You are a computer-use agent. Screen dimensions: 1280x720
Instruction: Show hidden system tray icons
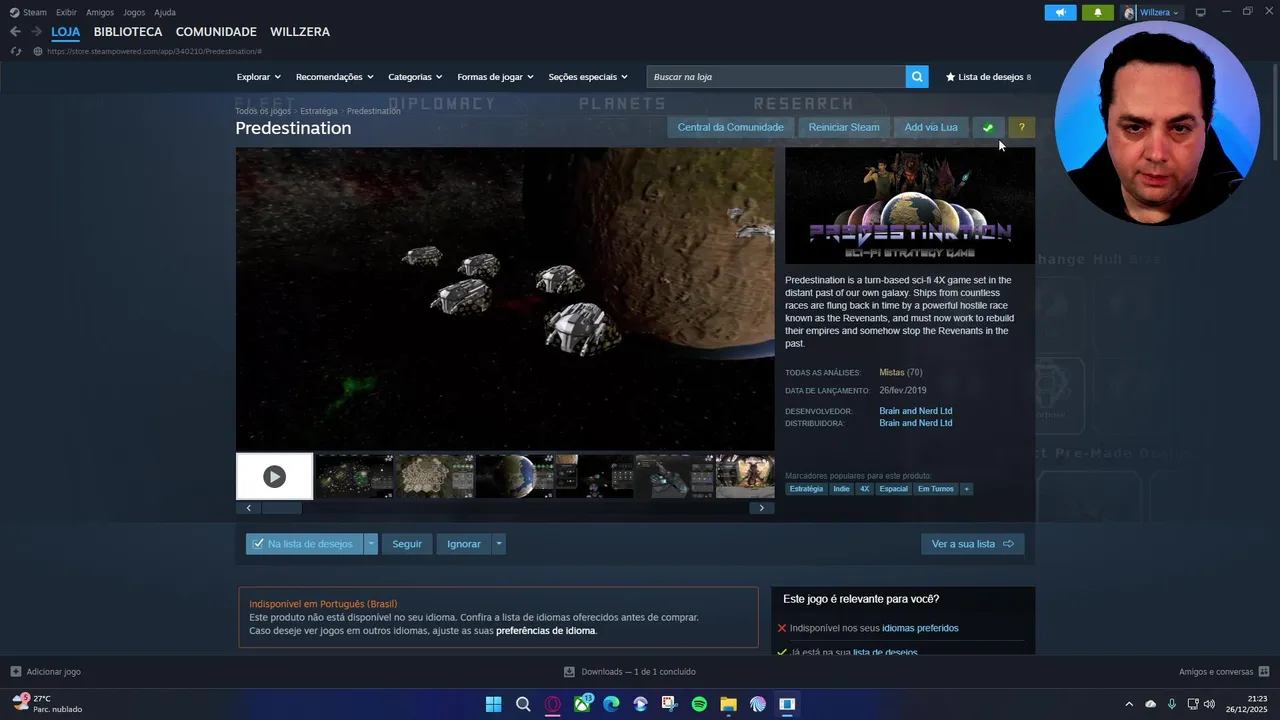(1129, 704)
